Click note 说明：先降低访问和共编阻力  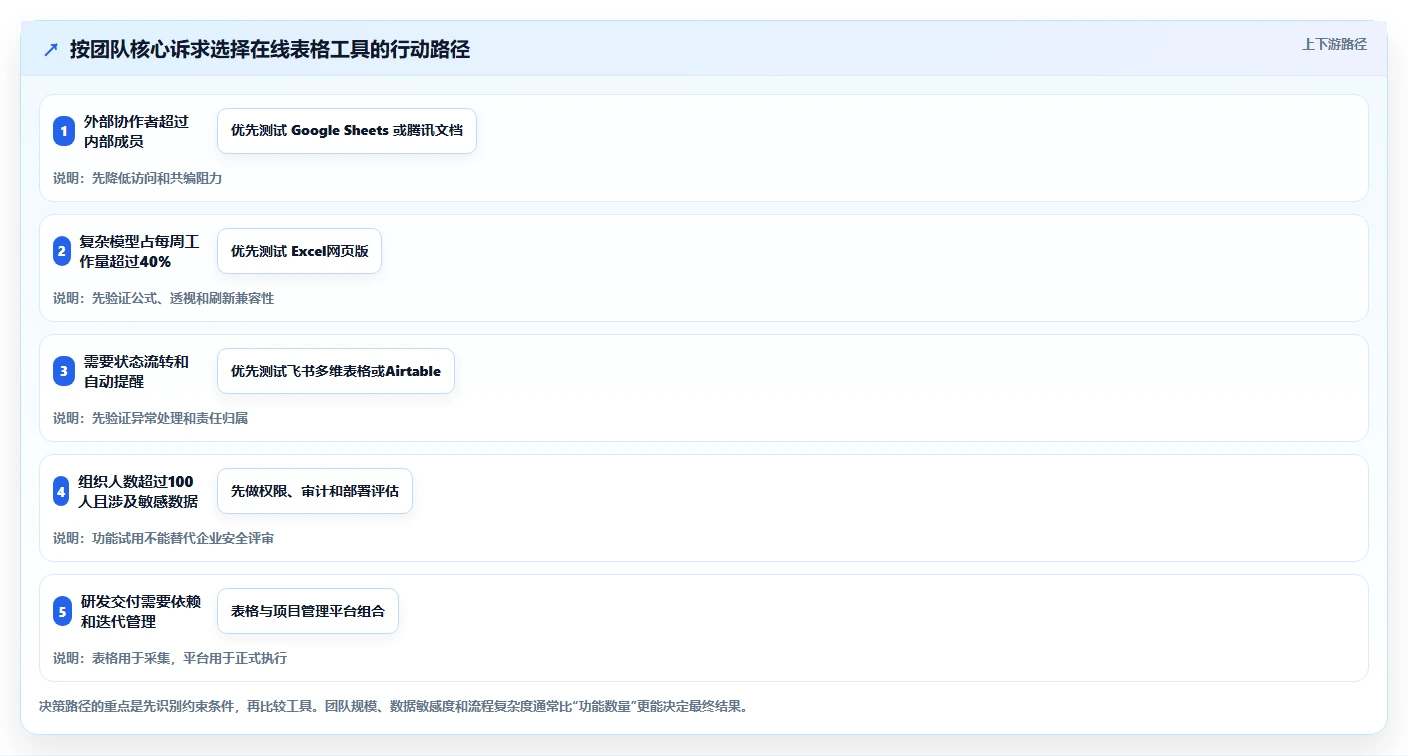[137, 178]
